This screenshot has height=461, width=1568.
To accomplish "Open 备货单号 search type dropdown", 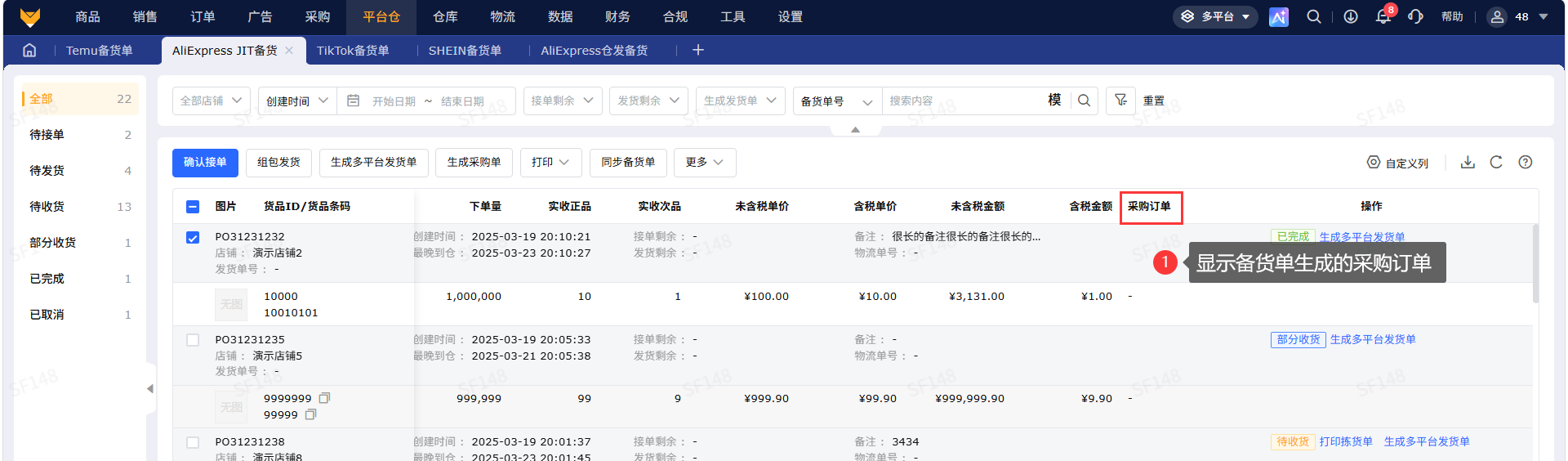I will point(837,101).
